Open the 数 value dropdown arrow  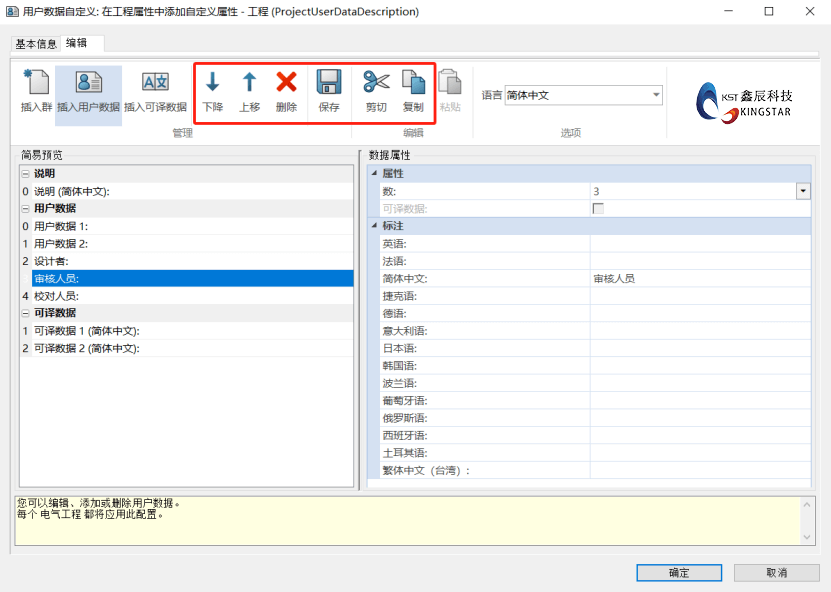(802, 191)
